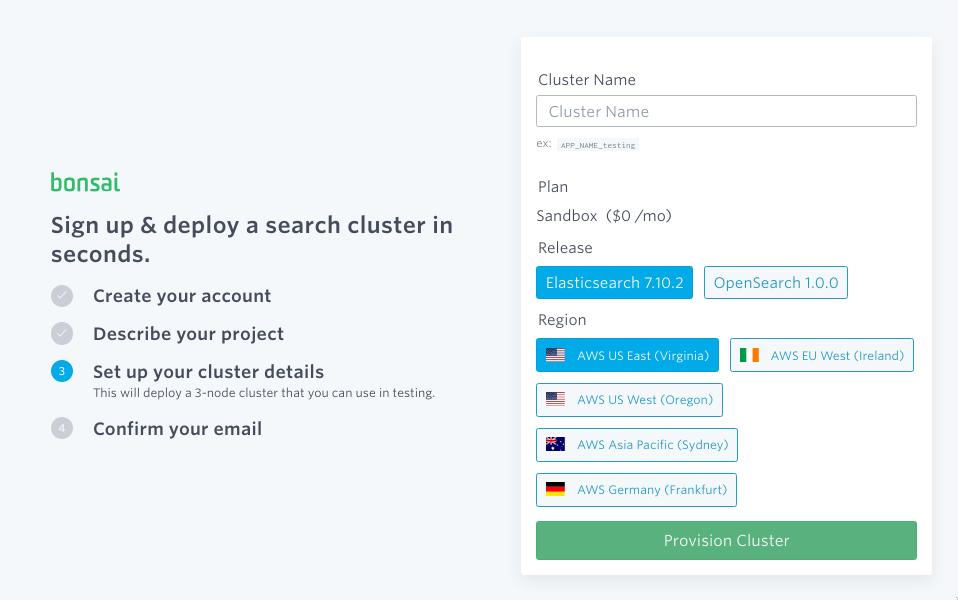
Task: Click the step 4 circle indicator
Action: 62,428
